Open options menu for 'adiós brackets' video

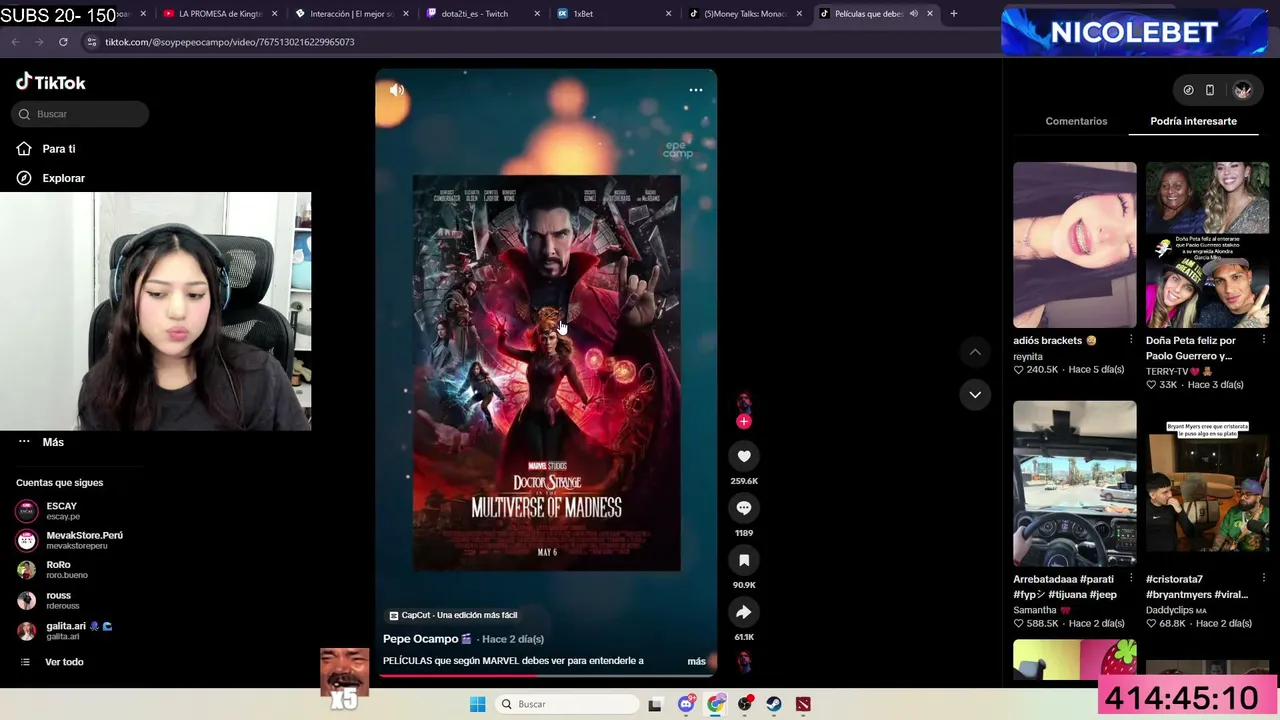pos(1131,340)
